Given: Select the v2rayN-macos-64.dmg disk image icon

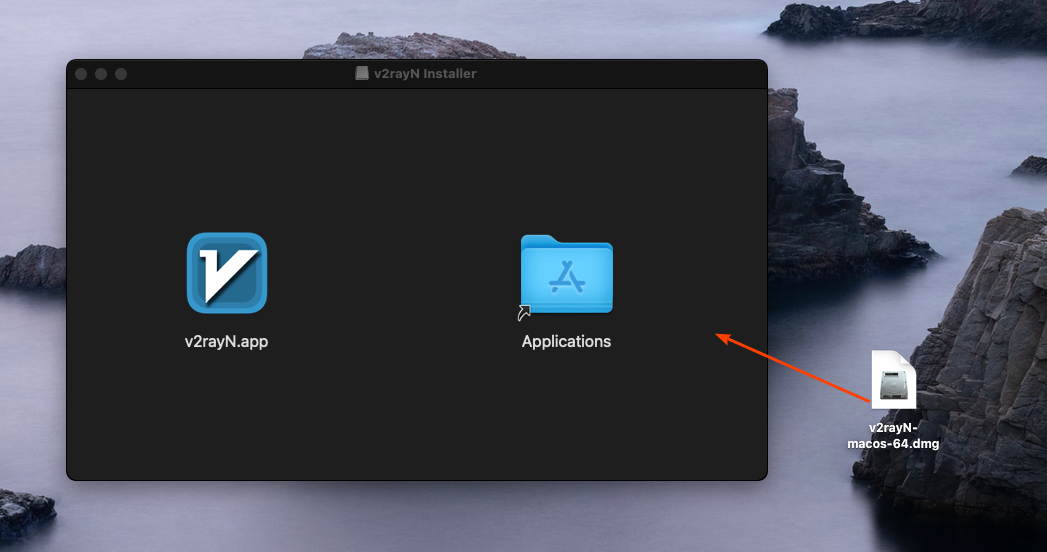Looking at the screenshot, I should pos(893,379).
